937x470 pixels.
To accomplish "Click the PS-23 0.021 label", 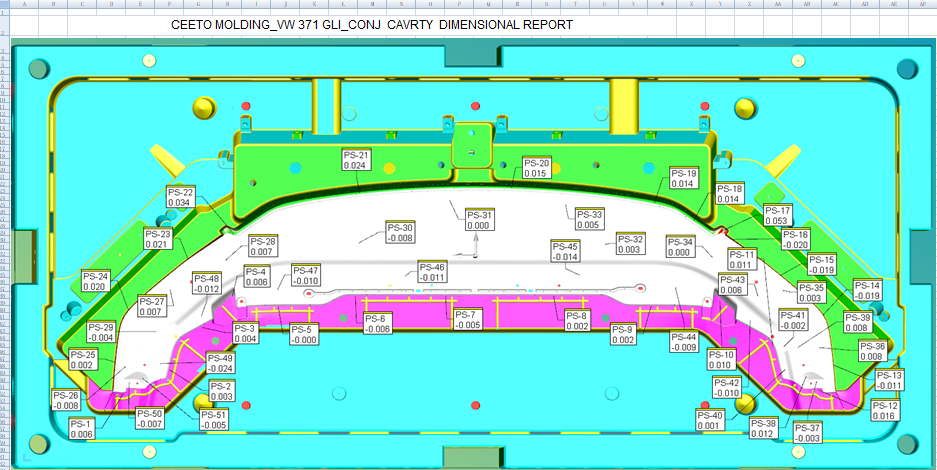I will tap(158, 239).
